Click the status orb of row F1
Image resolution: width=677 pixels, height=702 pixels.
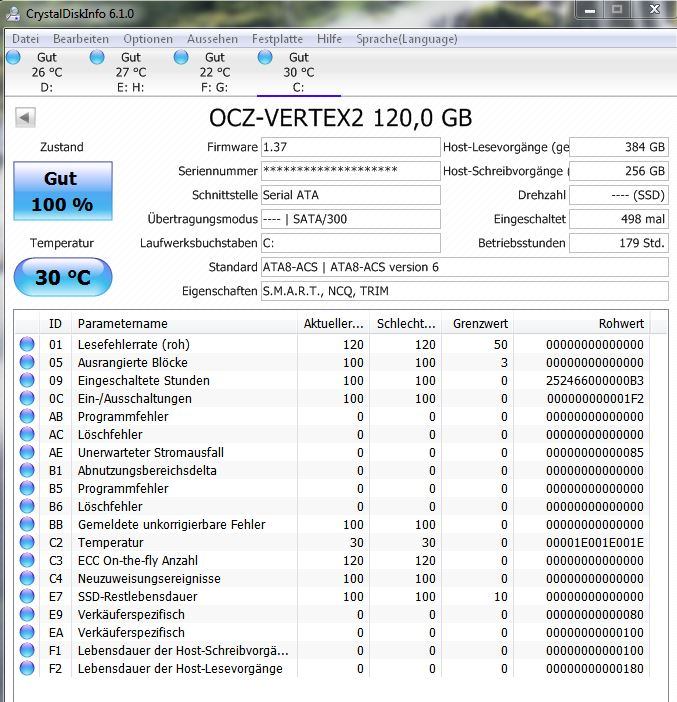pyautogui.click(x=27, y=650)
